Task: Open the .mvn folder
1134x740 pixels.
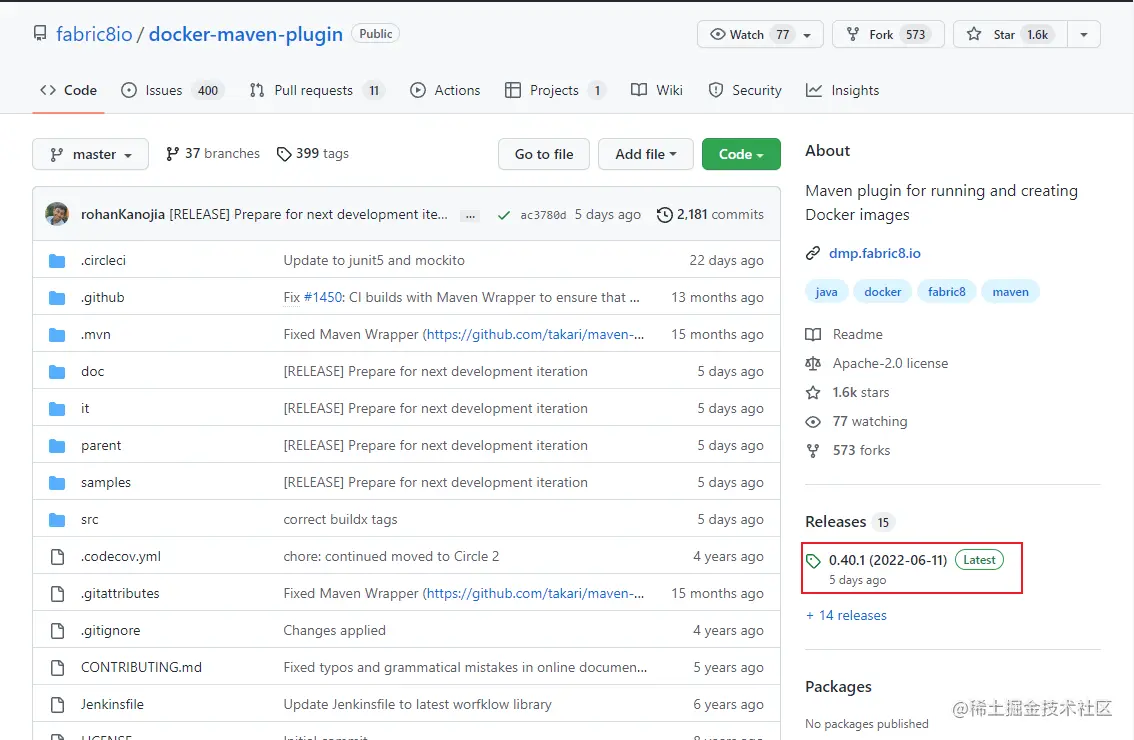Action: click(95, 334)
